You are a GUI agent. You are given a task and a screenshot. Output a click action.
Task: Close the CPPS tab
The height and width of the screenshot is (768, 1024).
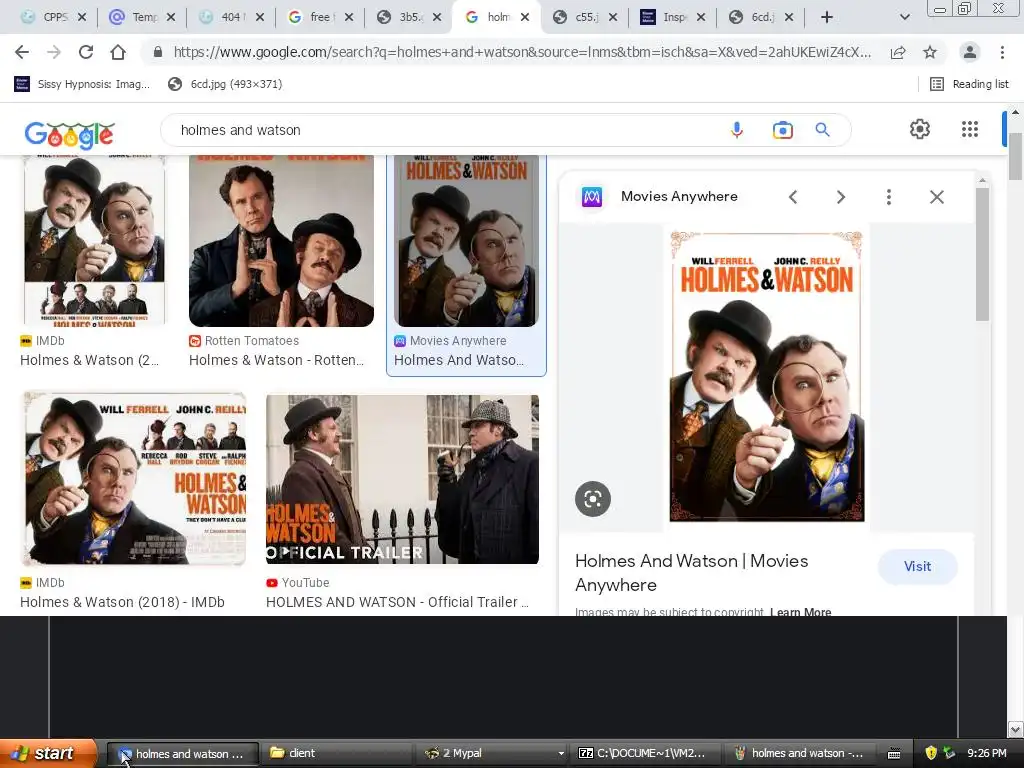(x=82, y=18)
